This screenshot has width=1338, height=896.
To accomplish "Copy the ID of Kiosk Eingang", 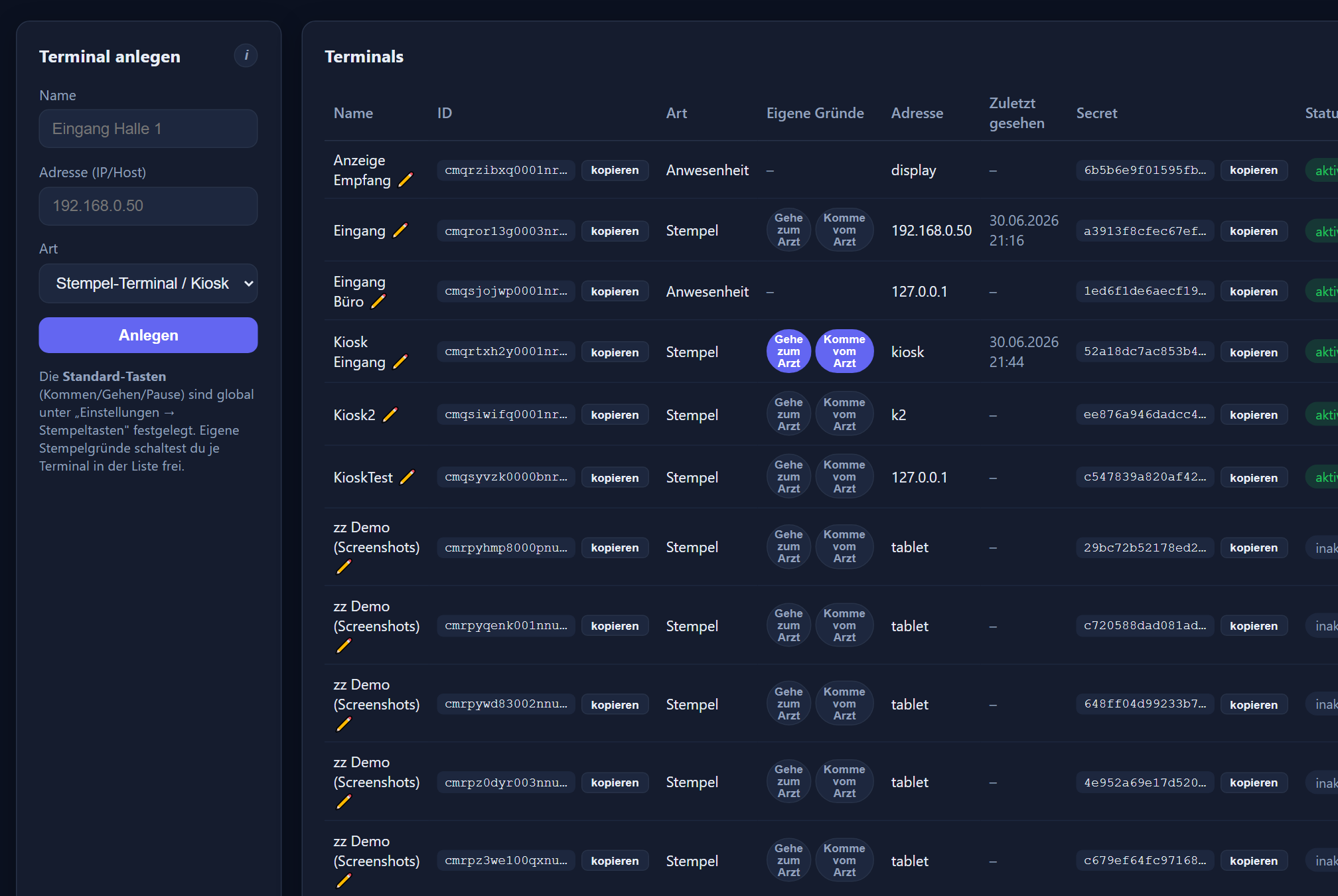I will [615, 352].
